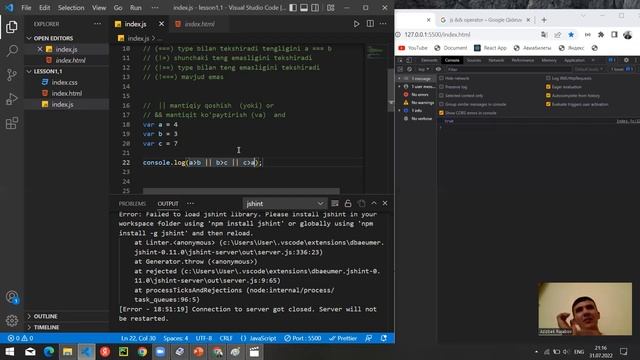This screenshot has width=640, height=360.
Task: Expand the user messages group in console sidebar
Action: 400,87
